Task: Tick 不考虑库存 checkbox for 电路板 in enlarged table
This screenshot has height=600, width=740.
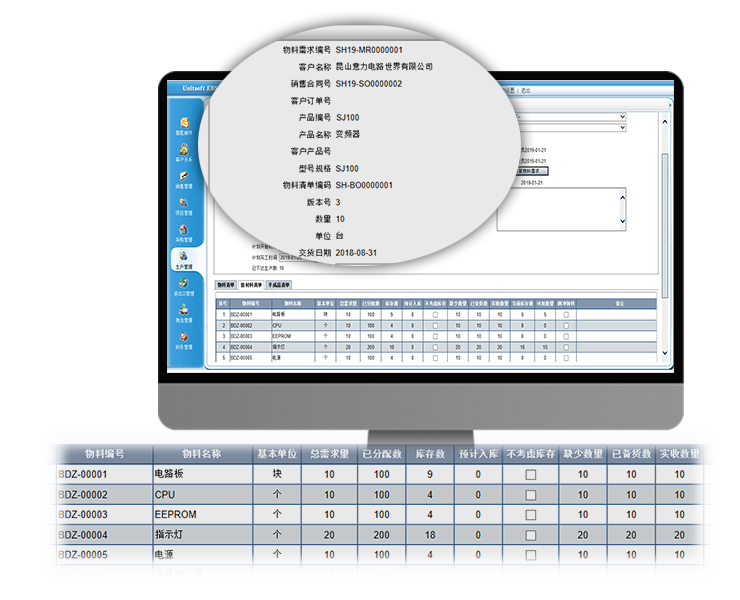Action: point(531,475)
